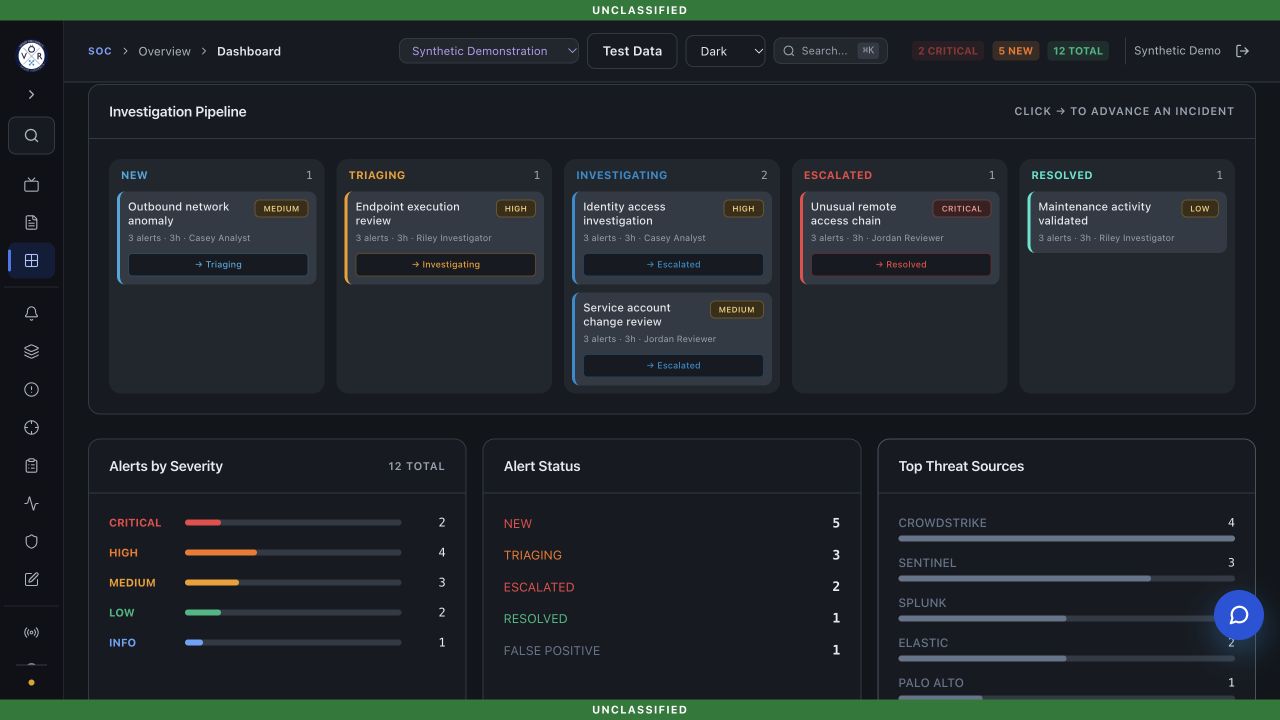The width and height of the screenshot is (1280, 720).
Task: Click the SOC breadcrumb link
Action: point(100,51)
